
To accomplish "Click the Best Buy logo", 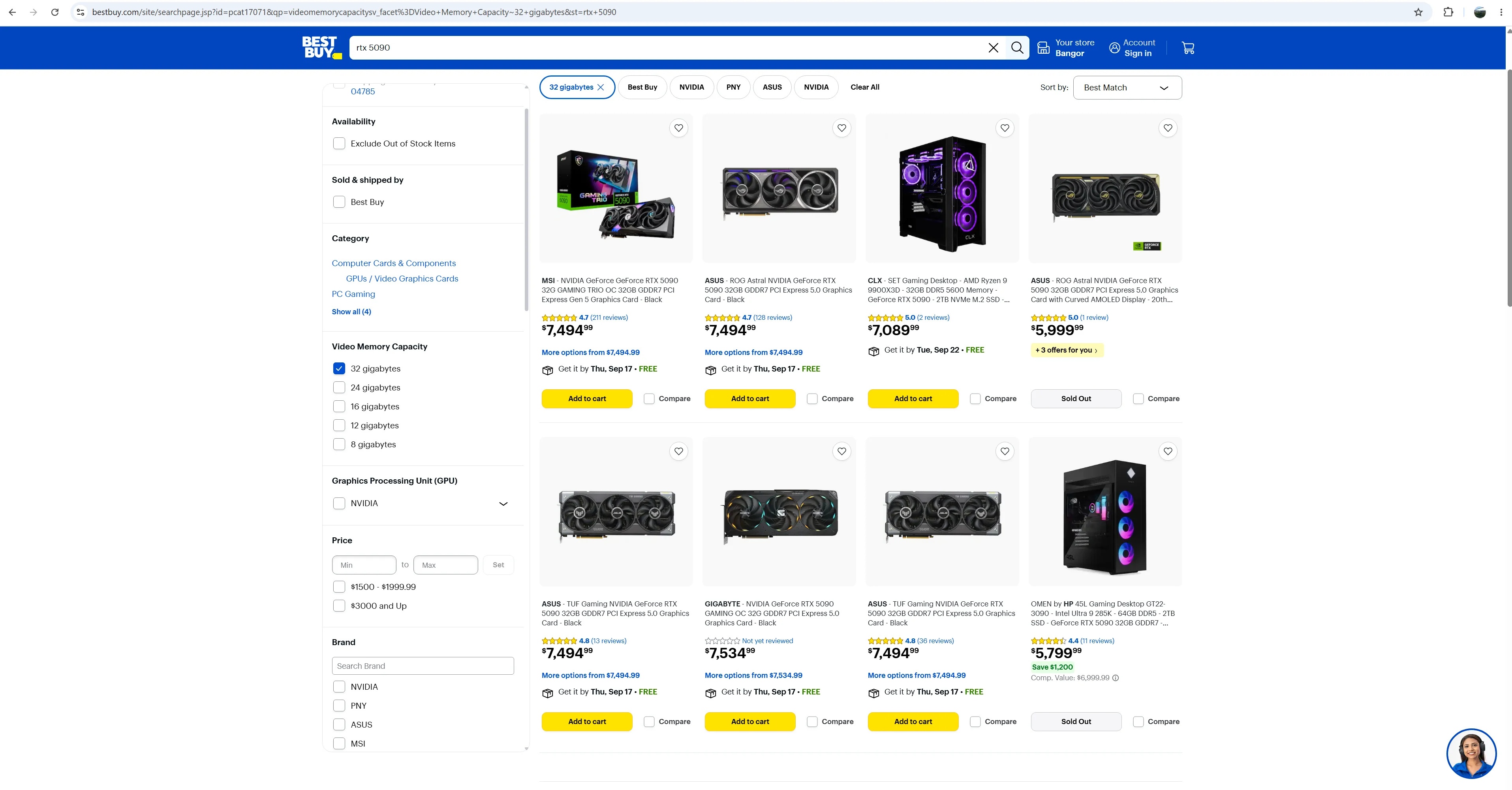I will pos(322,47).
